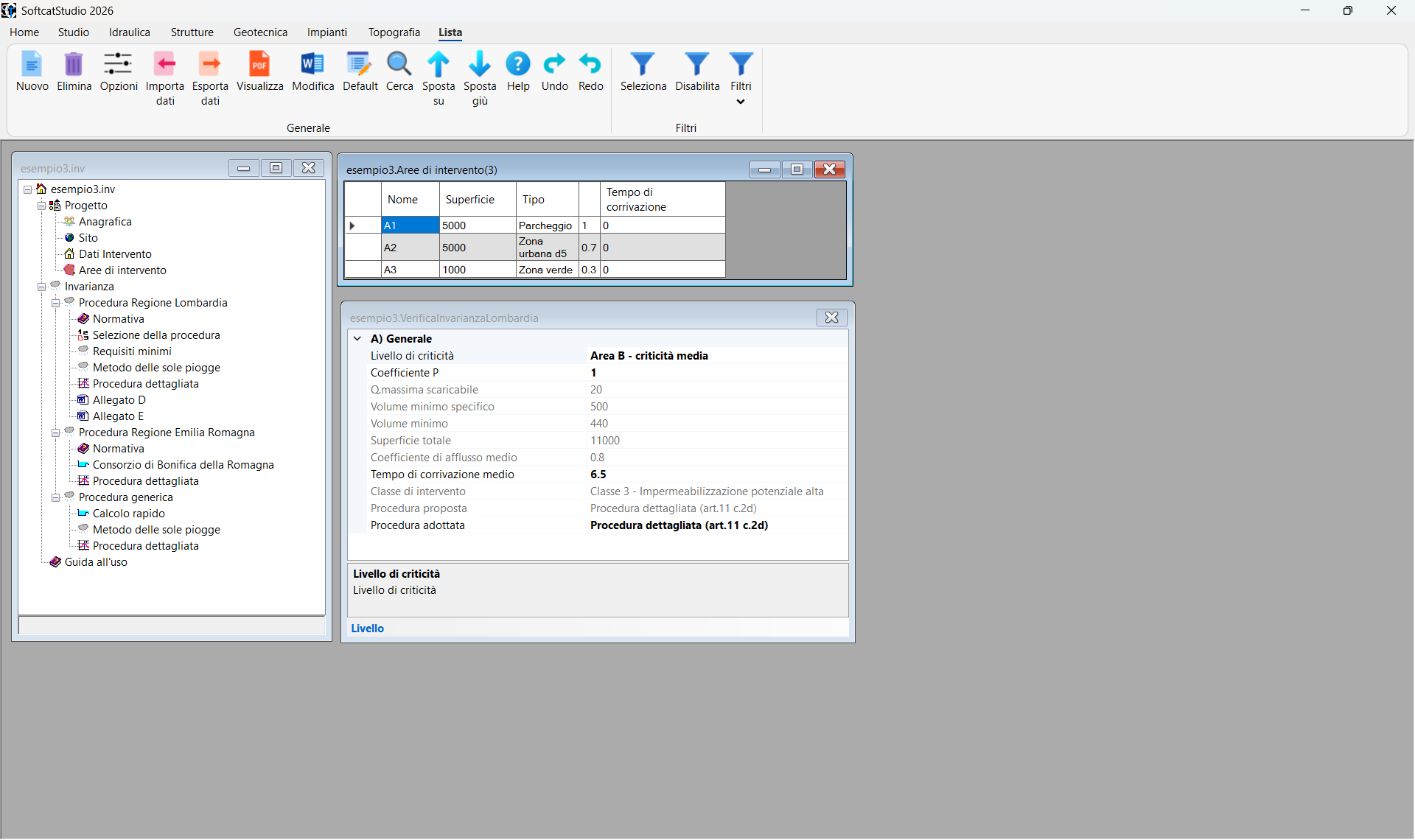Select row header arrow of A1 row

(x=363, y=225)
